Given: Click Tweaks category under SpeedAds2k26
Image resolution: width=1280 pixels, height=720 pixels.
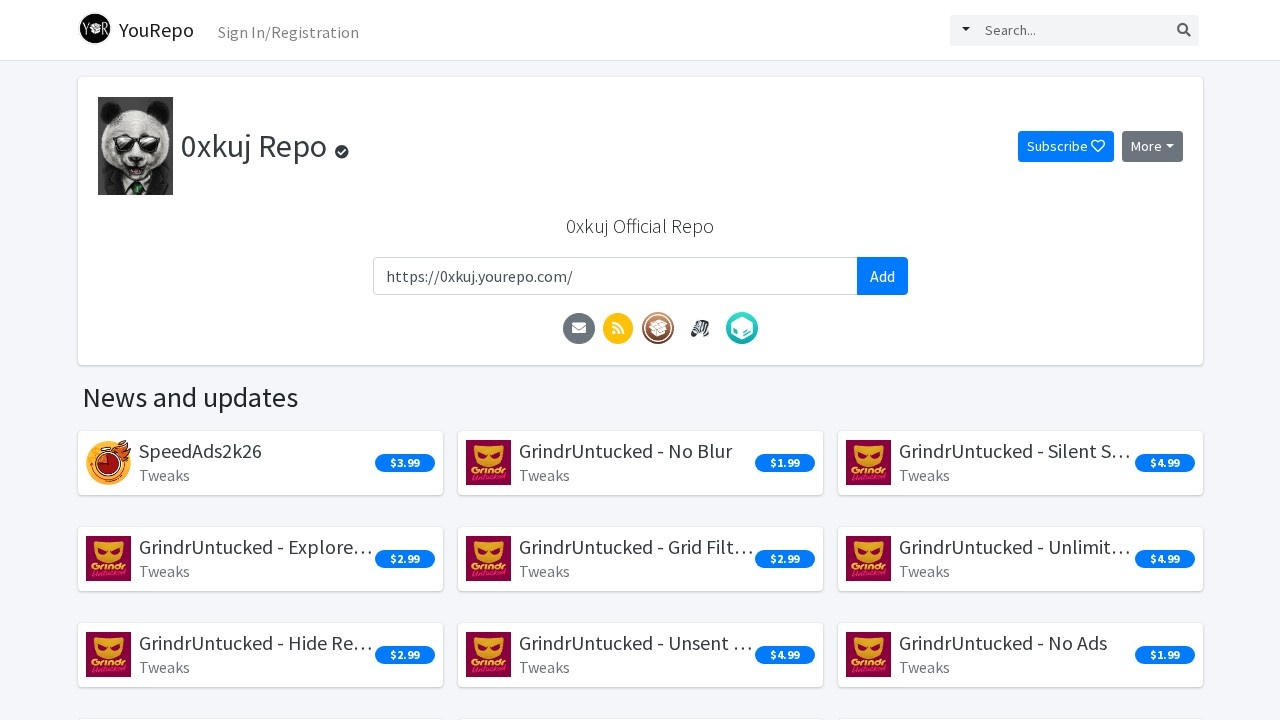Looking at the screenshot, I should (x=164, y=476).
